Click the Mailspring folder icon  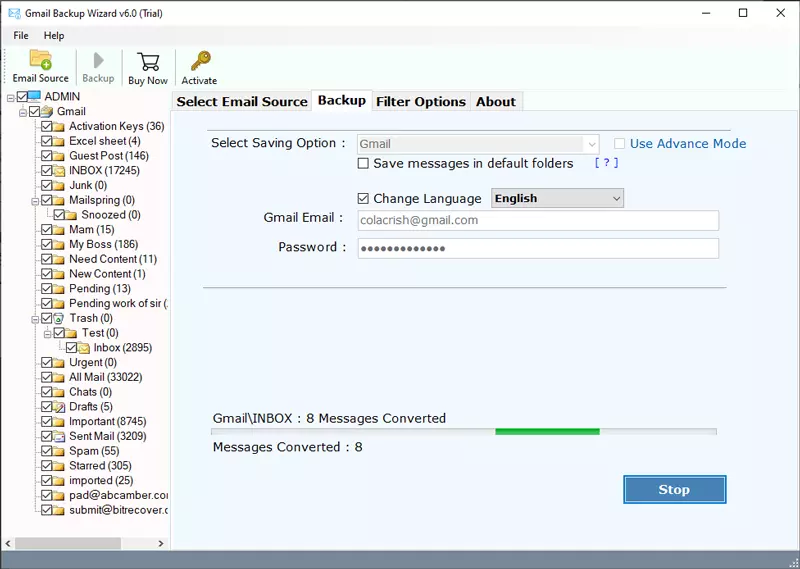pos(59,200)
